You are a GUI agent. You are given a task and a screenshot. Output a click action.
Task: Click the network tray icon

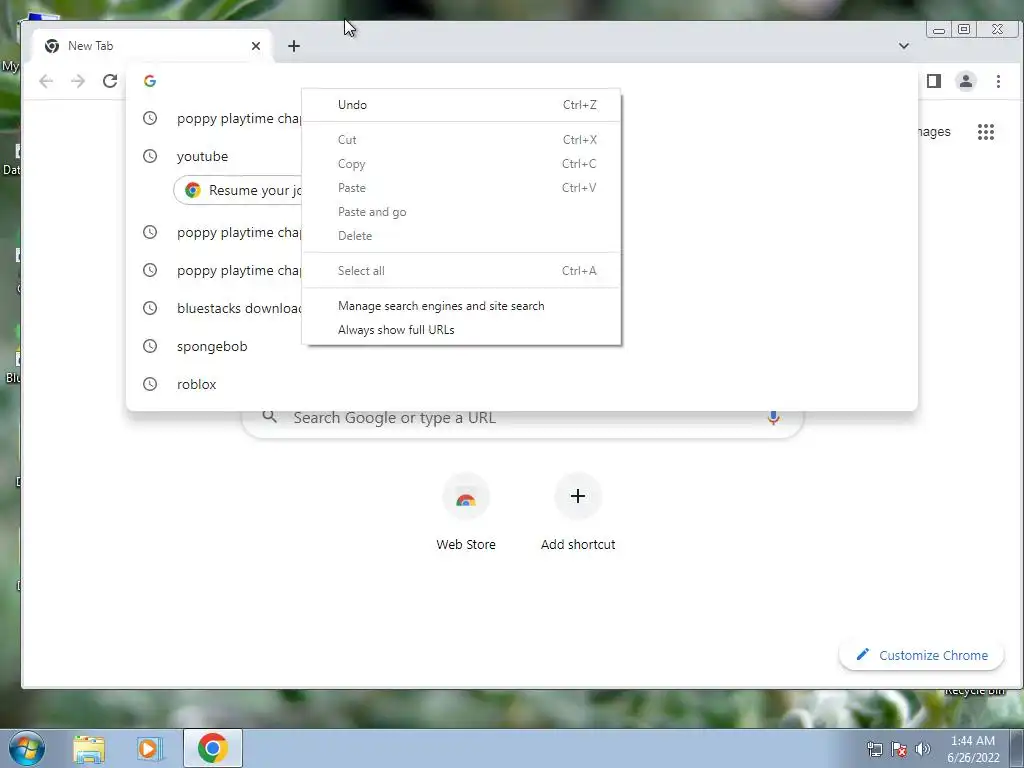(x=874, y=749)
